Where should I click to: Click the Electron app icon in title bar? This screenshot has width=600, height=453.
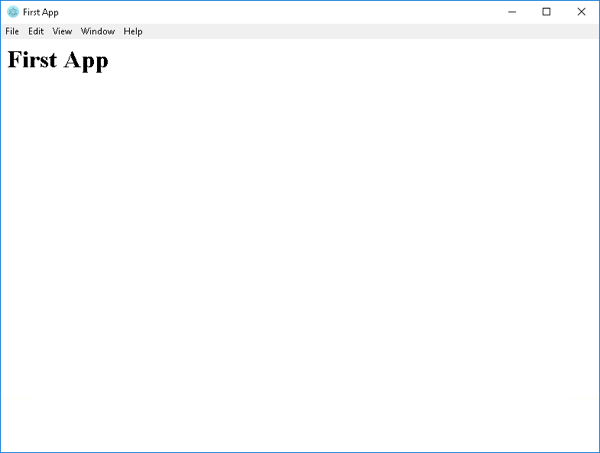pos(13,12)
